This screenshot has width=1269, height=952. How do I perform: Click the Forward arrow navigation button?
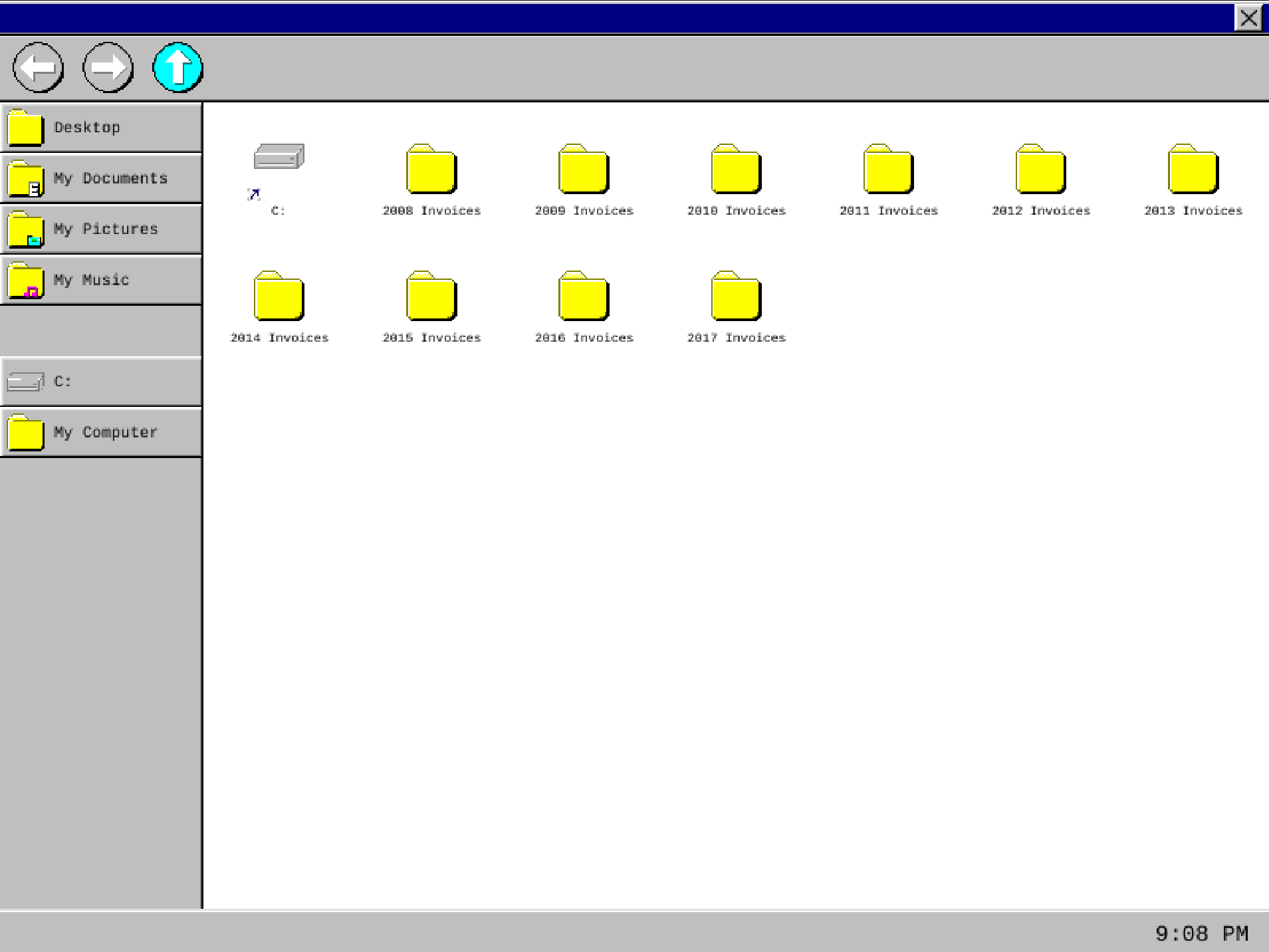tap(108, 67)
